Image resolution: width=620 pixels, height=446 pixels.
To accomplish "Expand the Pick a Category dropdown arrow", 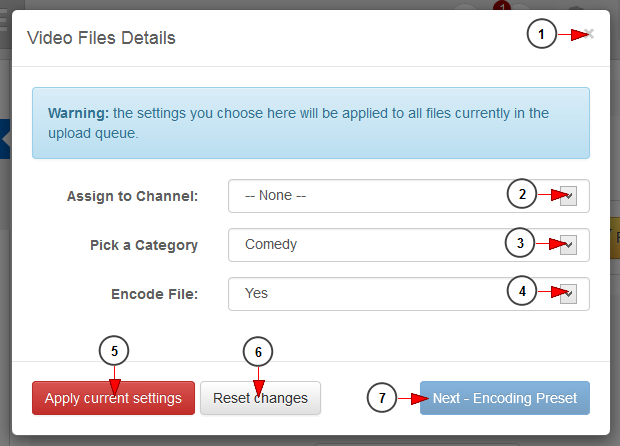I will coord(568,245).
